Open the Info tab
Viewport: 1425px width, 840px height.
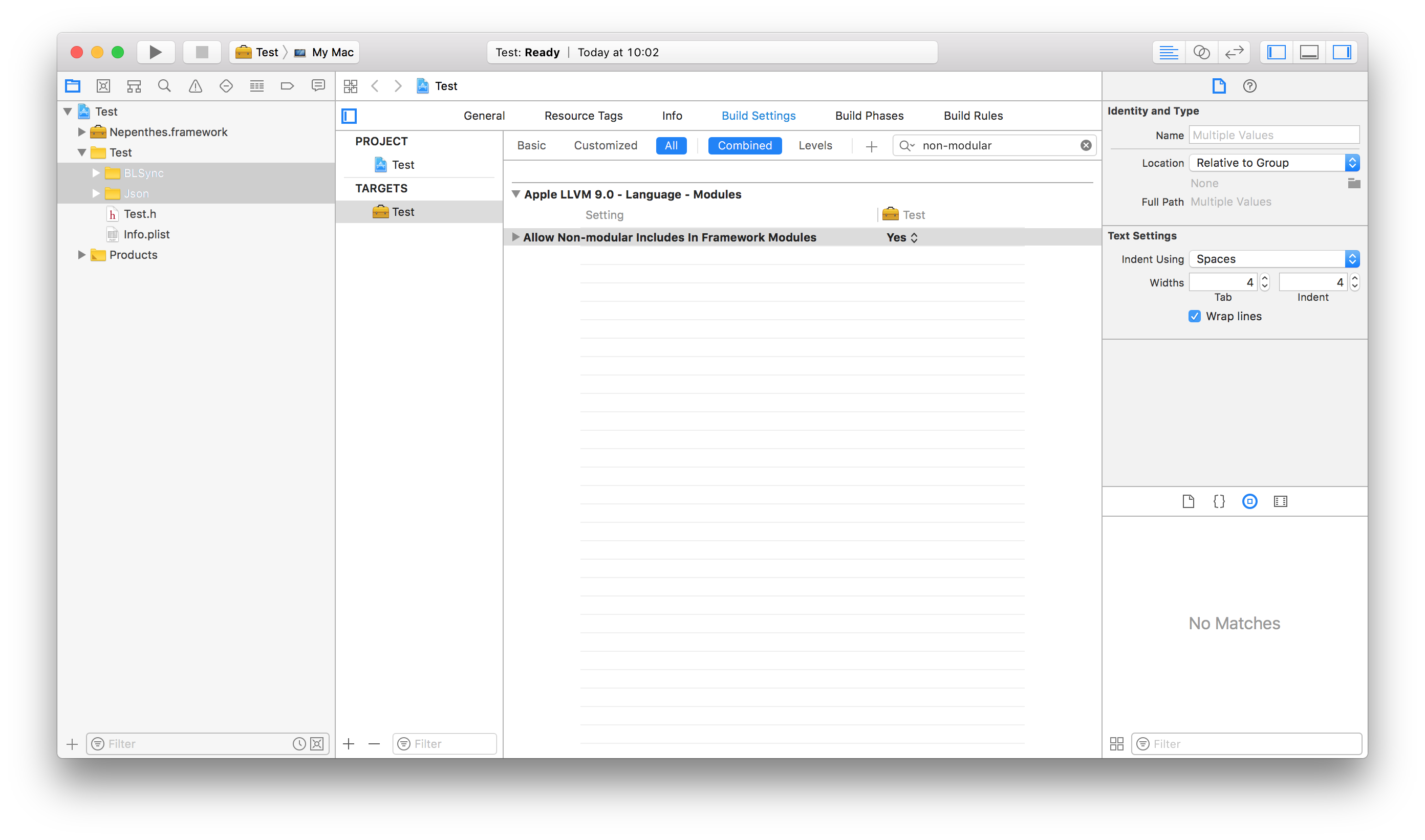click(x=672, y=116)
